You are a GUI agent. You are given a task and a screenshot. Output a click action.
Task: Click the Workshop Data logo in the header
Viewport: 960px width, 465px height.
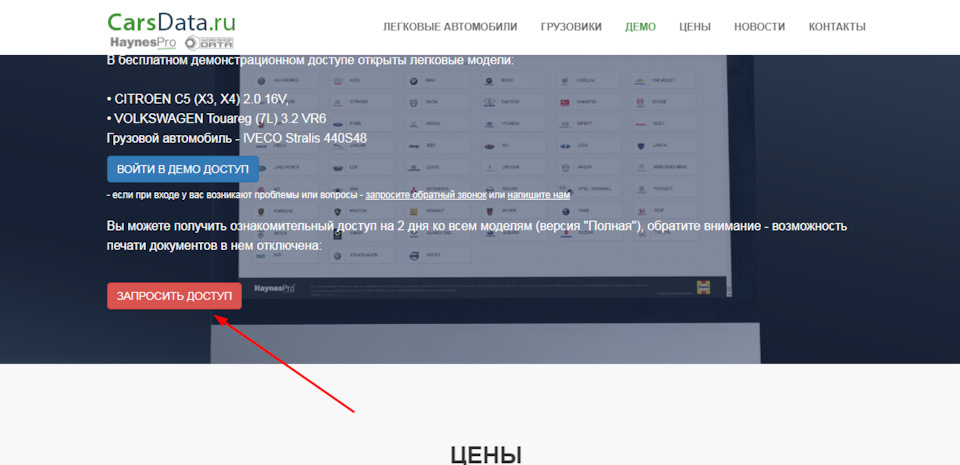click(x=209, y=42)
